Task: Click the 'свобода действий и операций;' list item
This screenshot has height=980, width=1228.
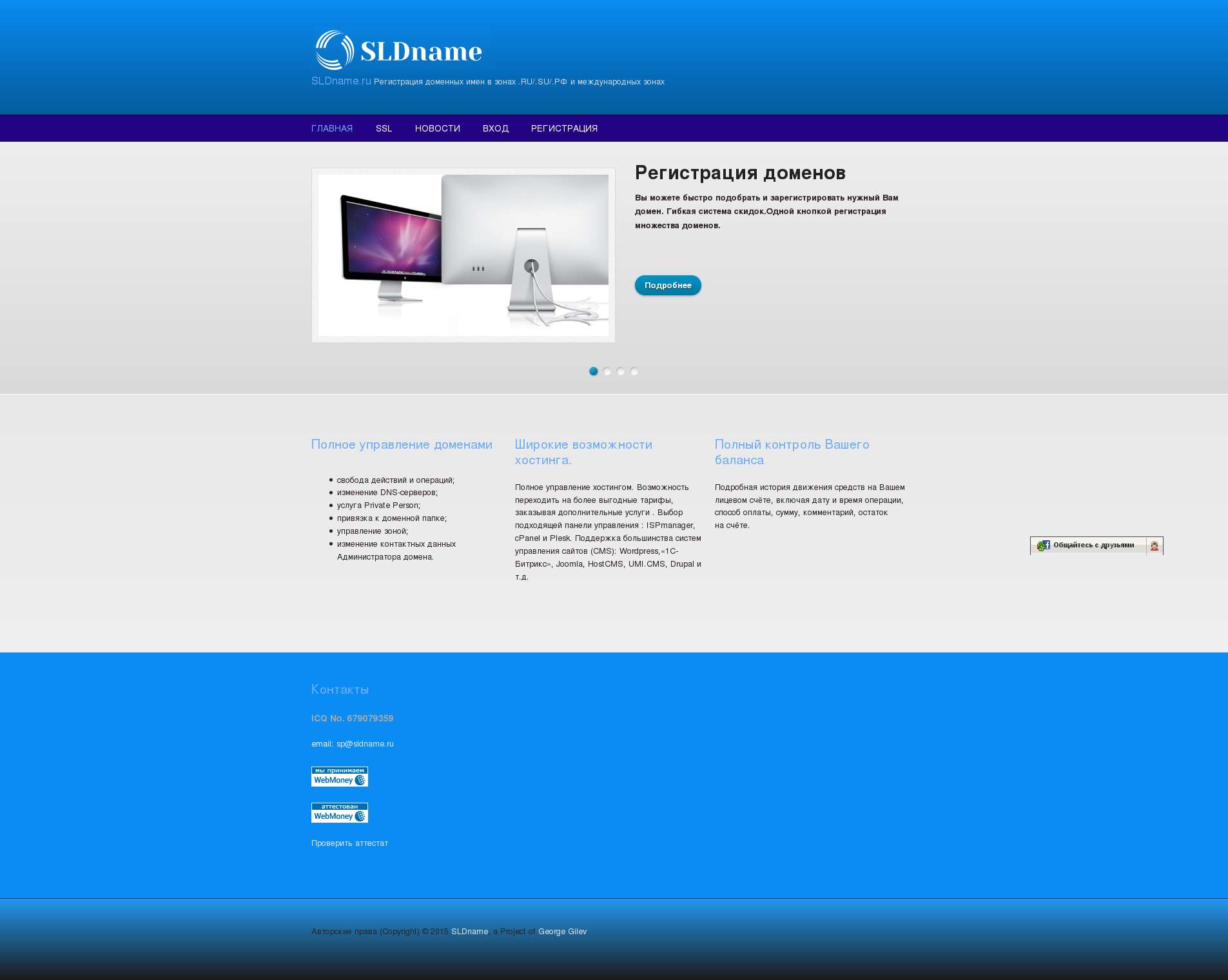Action: point(396,480)
